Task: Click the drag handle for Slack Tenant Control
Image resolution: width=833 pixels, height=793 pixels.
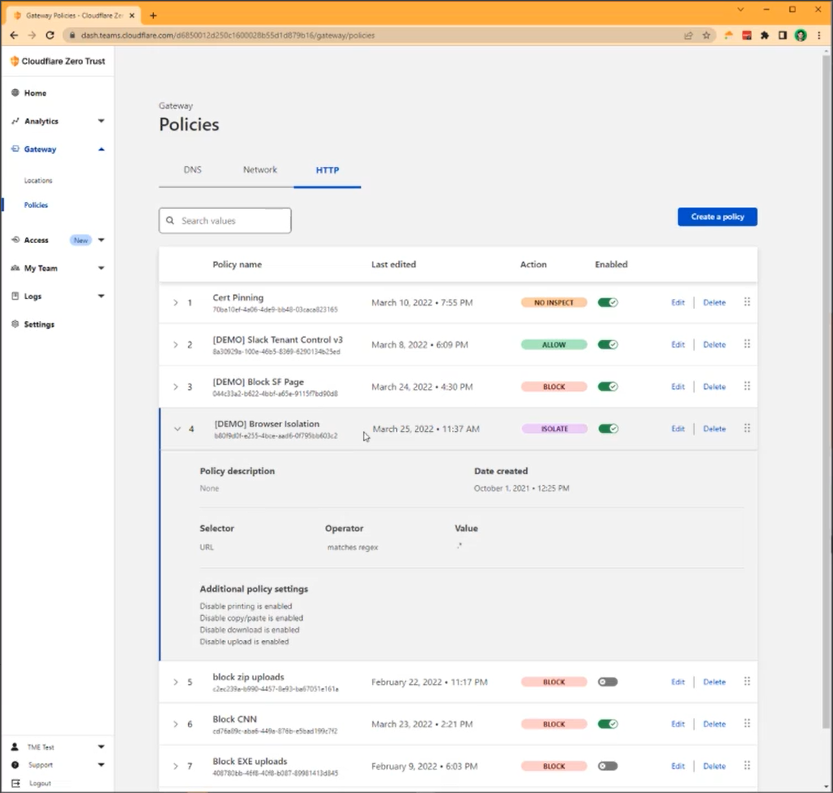Action: click(747, 344)
